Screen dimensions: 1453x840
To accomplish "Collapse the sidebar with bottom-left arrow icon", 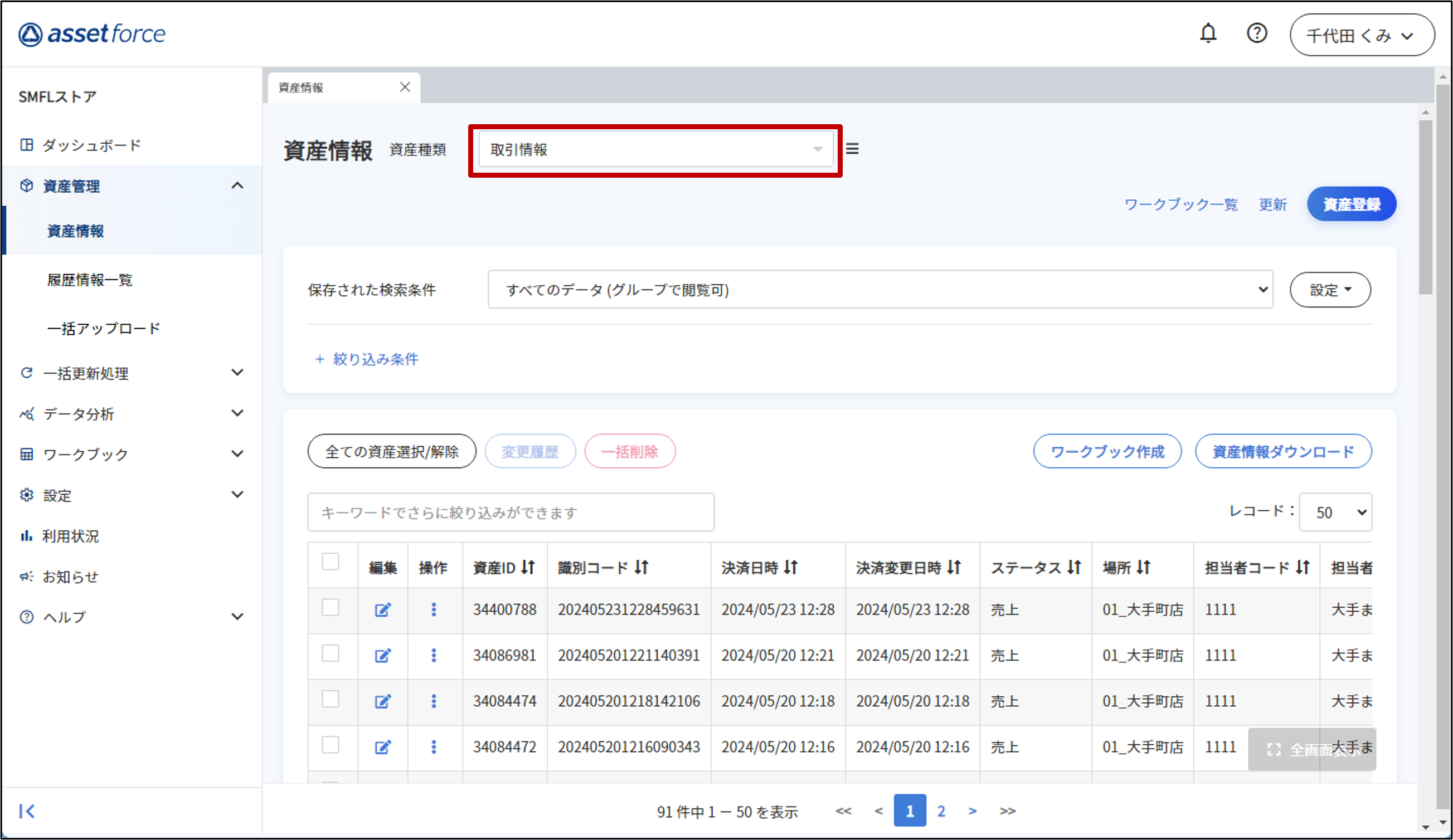I will click(x=27, y=811).
